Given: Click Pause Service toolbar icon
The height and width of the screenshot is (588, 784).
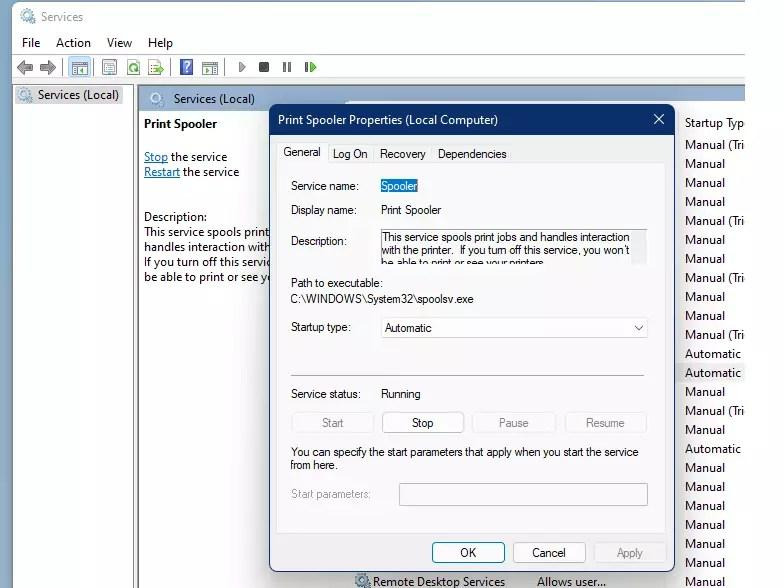Looking at the screenshot, I should (286, 67).
